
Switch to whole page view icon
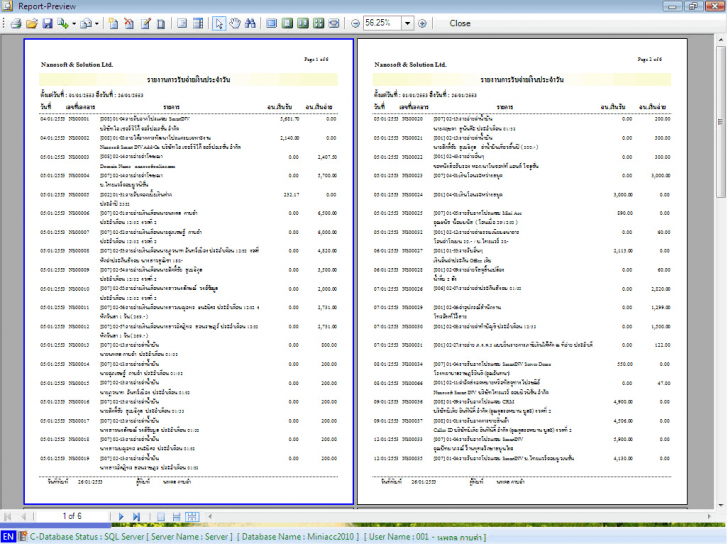[287, 23]
